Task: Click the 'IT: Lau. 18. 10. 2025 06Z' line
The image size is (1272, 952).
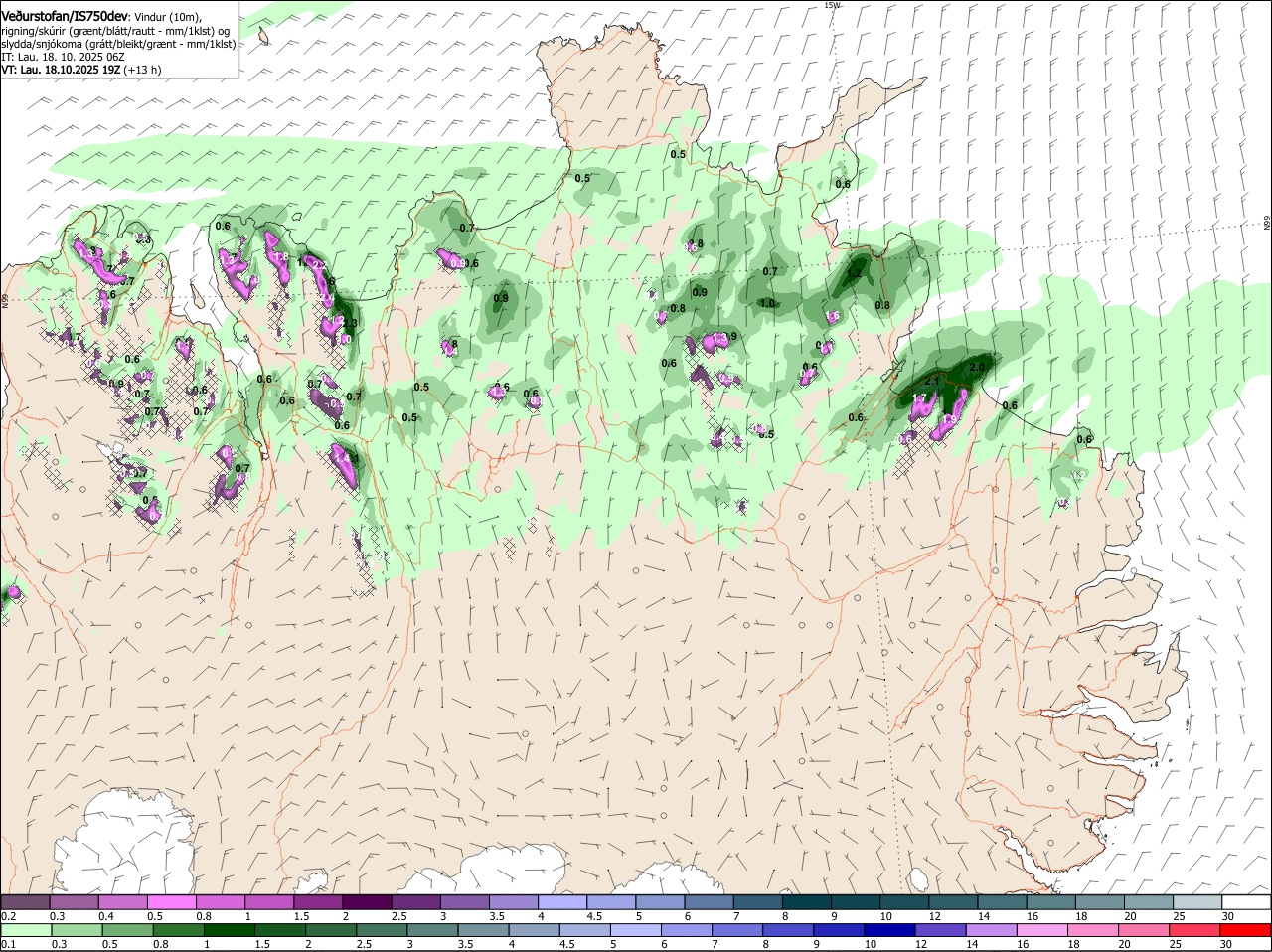Action: click(x=63, y=57)
